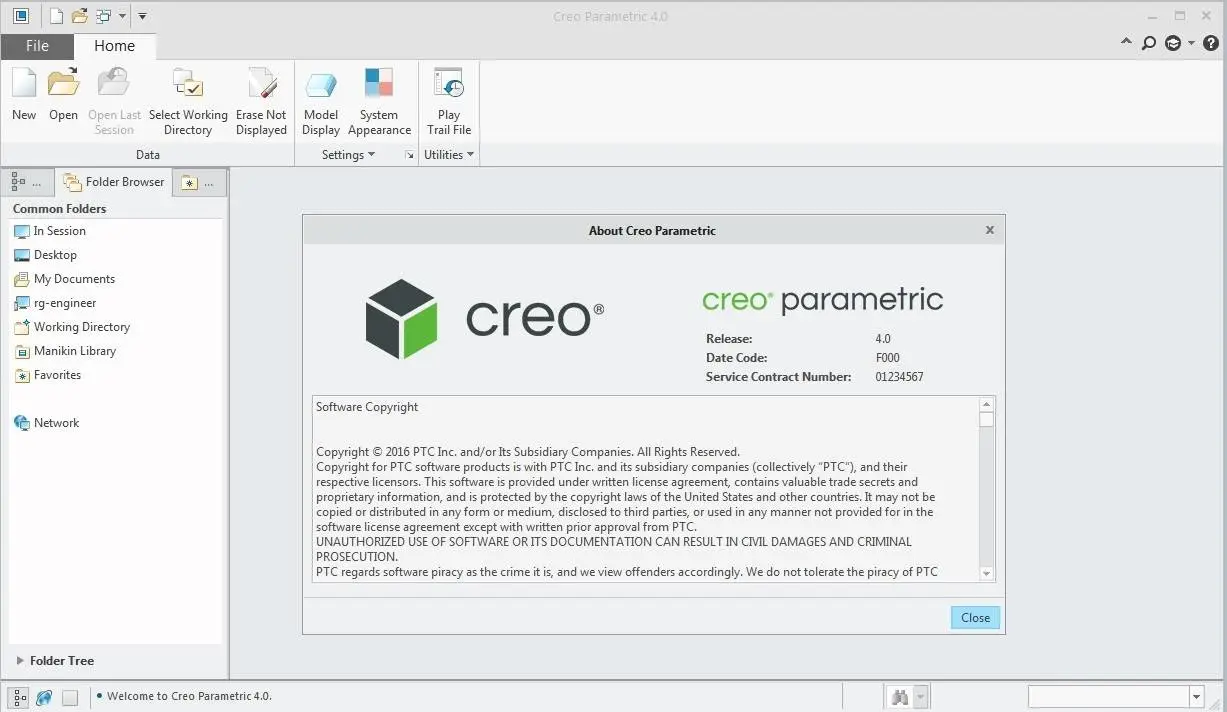This screenshot has width=1227, height=712.
Task: Expand the Utilities group dropdown
Action: (x=449, y=155)
